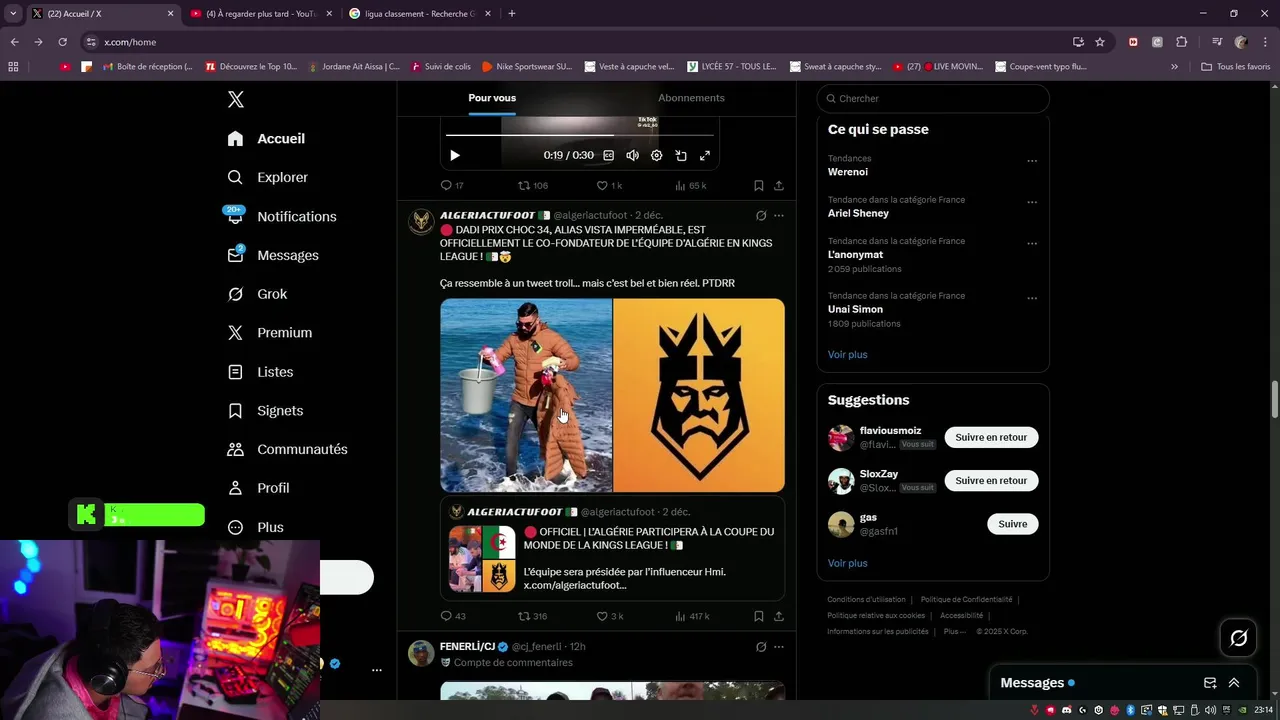1280x720 pixels.
Task: Open options for L'anonymat trend
Action: tap(1032, 243)
